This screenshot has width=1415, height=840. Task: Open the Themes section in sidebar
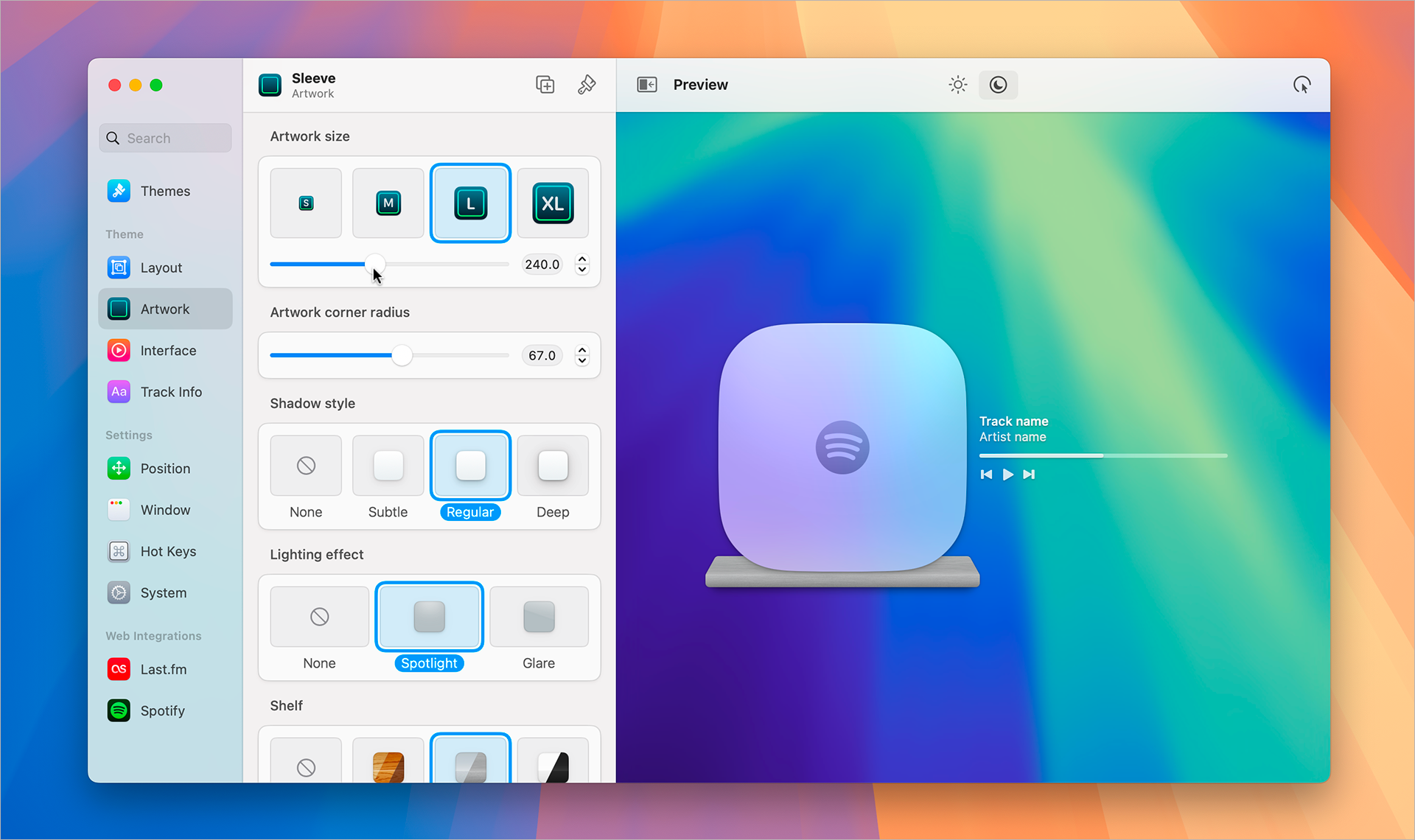(x=165, y=191)
